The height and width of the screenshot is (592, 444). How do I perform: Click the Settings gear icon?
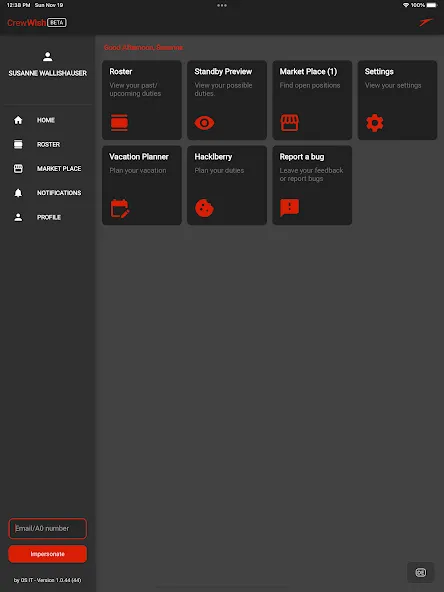tap(375, 123)
